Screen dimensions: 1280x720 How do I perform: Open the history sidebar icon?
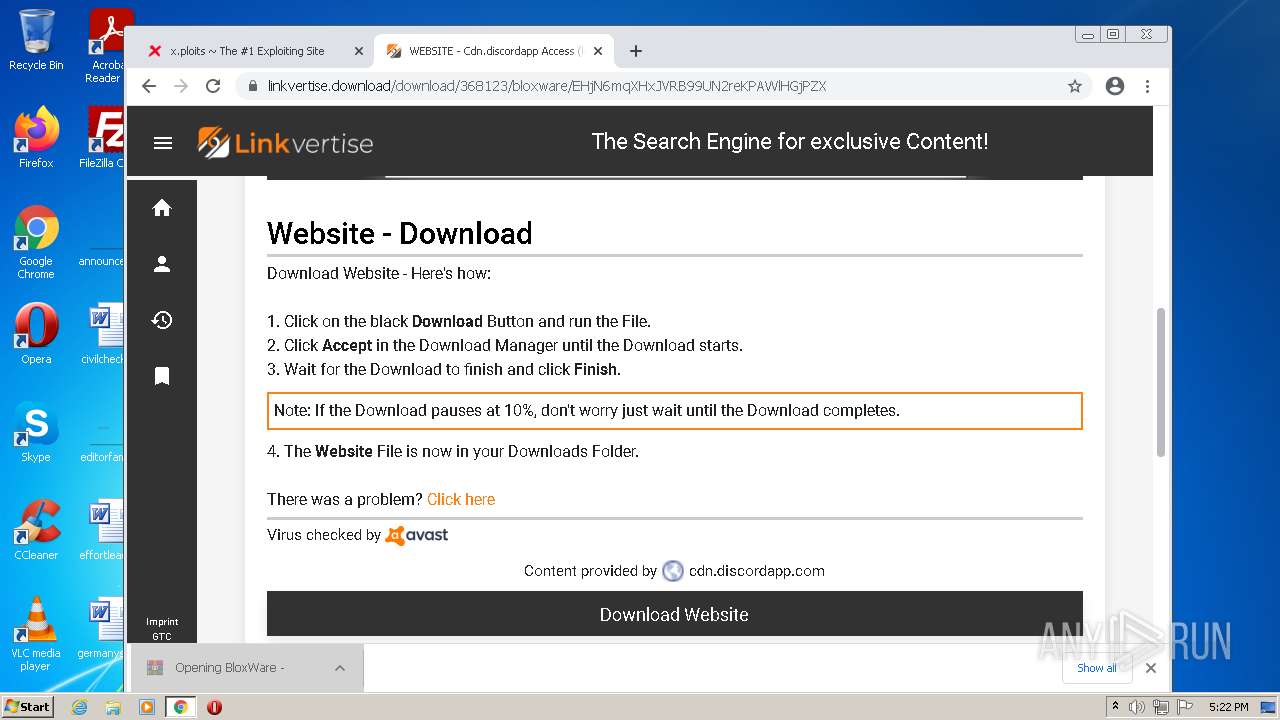[162, 320]
